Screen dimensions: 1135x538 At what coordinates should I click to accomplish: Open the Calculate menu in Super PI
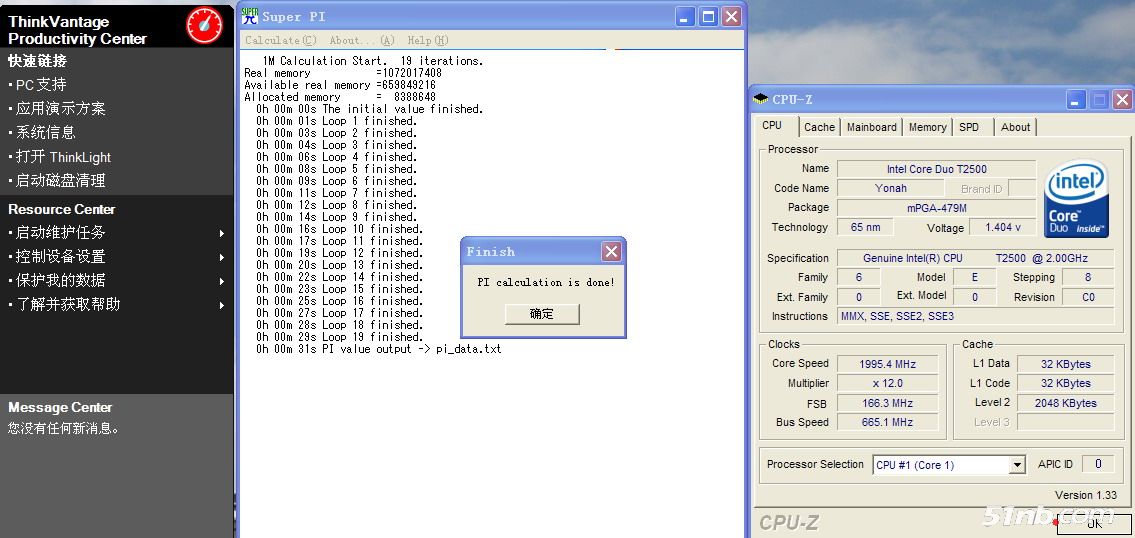(280, 40)
